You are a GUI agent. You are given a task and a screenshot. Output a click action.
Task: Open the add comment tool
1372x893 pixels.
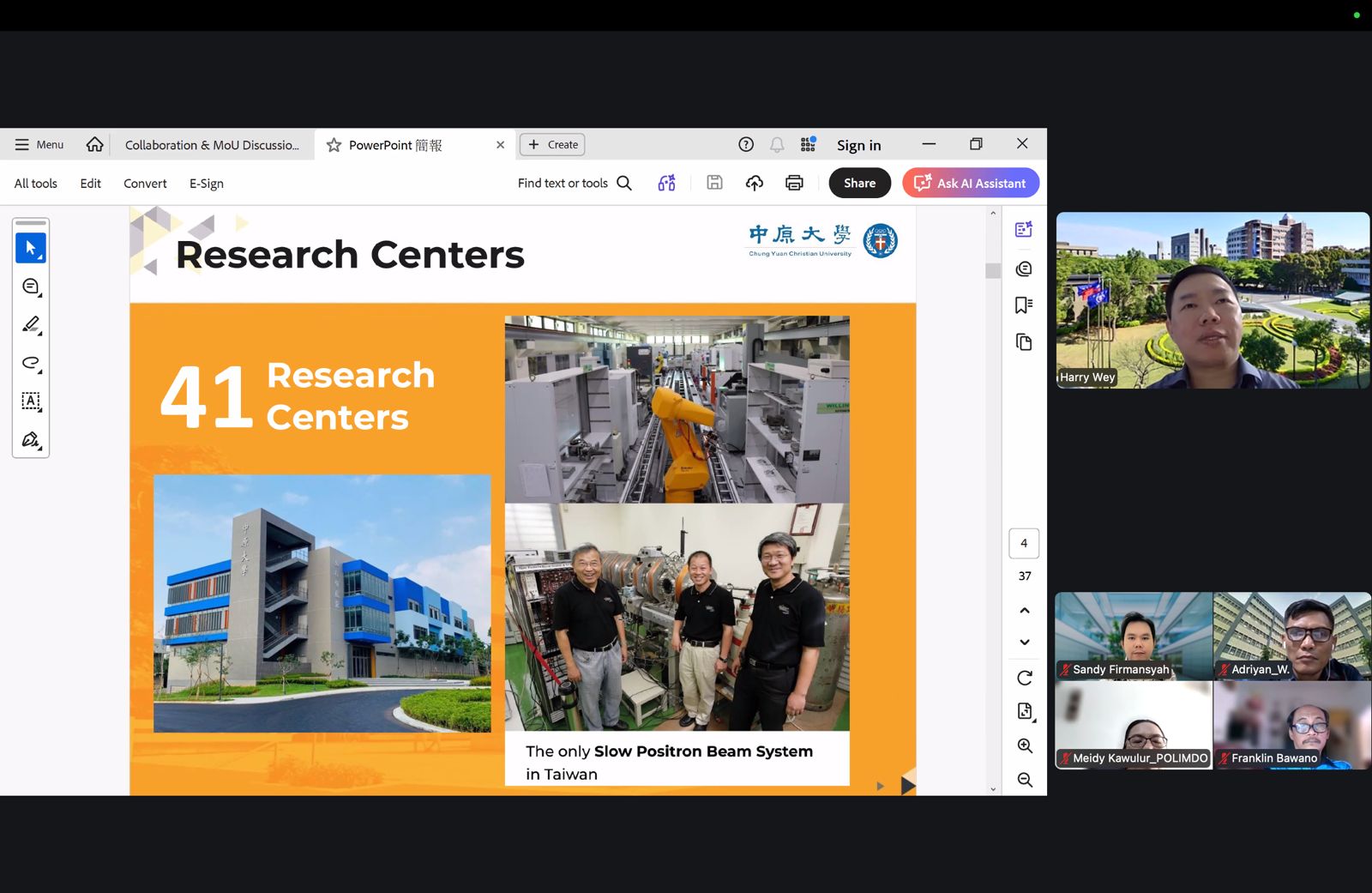[30, 287]
